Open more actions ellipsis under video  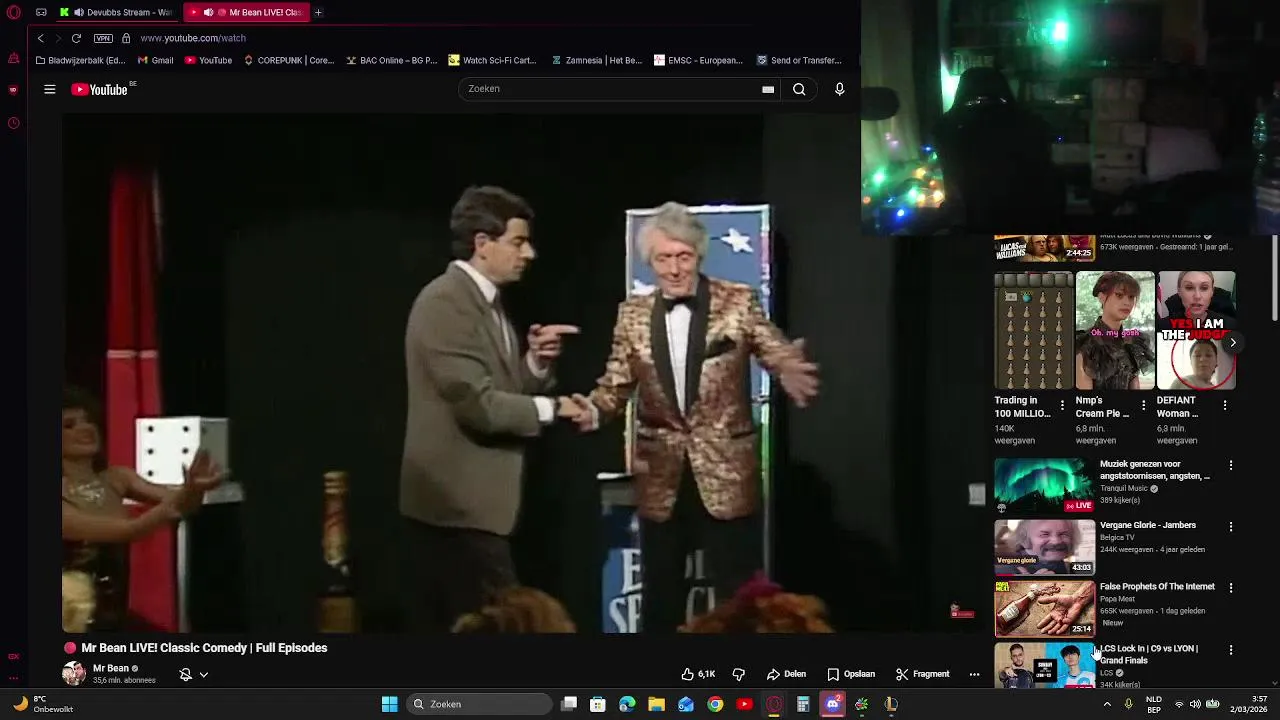974,674
